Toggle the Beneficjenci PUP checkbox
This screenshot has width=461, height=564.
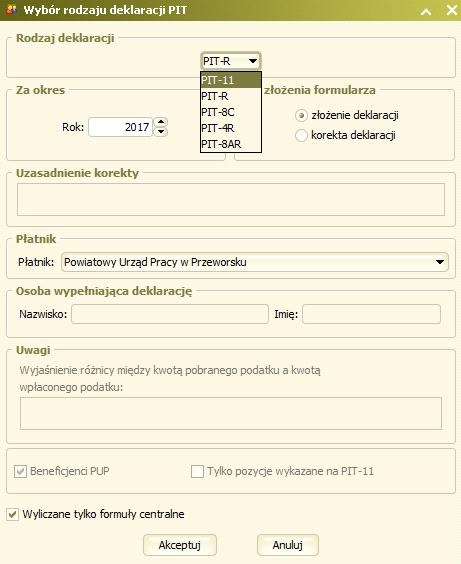point(20,471)
